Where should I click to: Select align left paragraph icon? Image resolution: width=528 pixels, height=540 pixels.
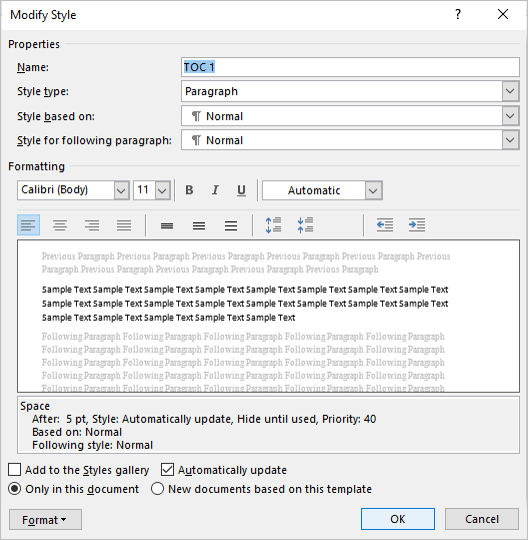click(x=29, y=225)
